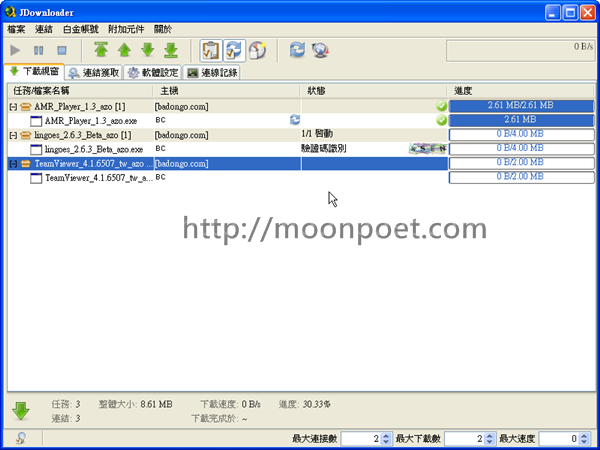600x450 pixels.
Task: Click the 最大連接數 input field
Action: pos(361,439)
